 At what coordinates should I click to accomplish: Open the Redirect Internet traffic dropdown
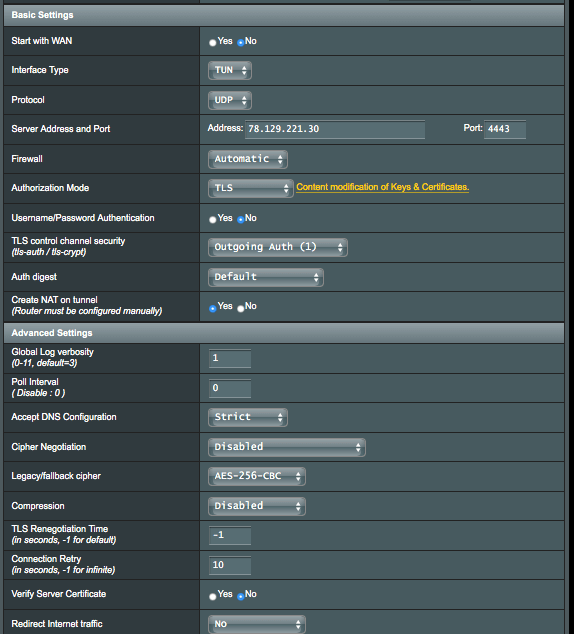[x=257, y=624]
